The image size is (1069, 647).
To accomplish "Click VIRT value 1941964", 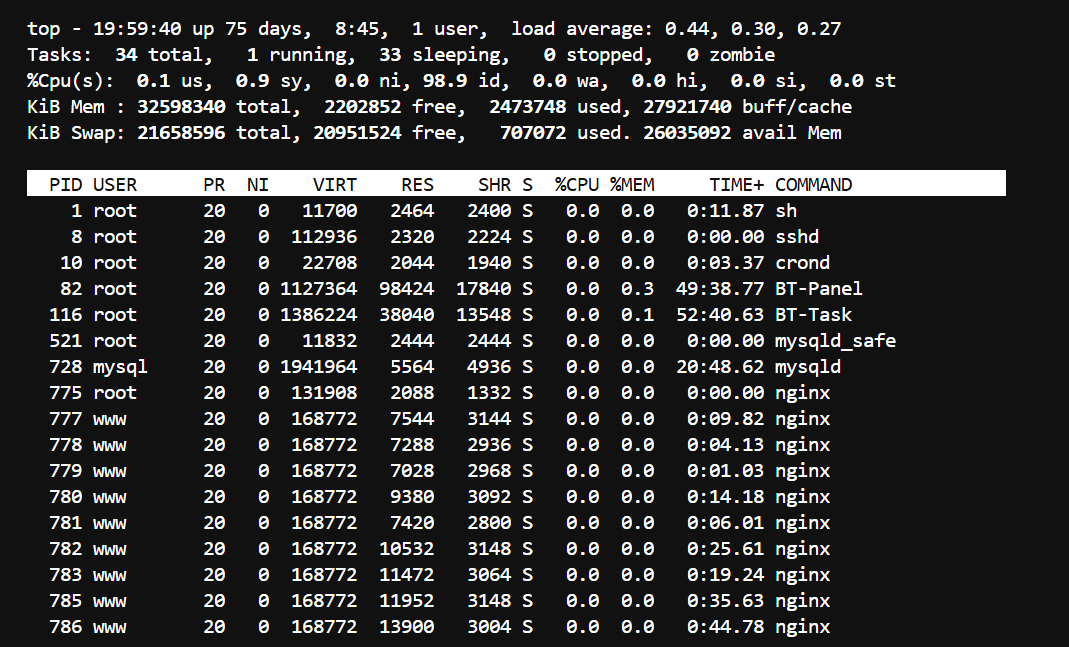I will coord(318,367).
